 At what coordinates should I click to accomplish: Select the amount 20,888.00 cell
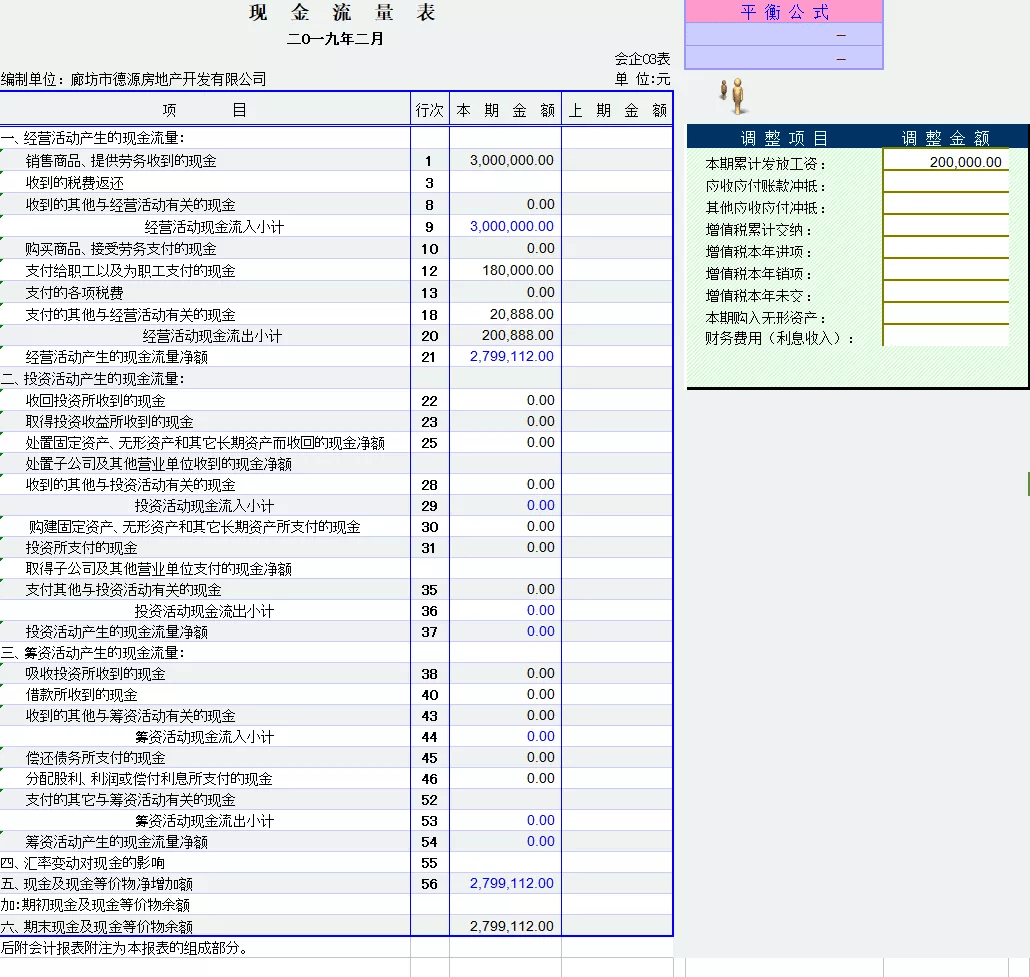505,314
